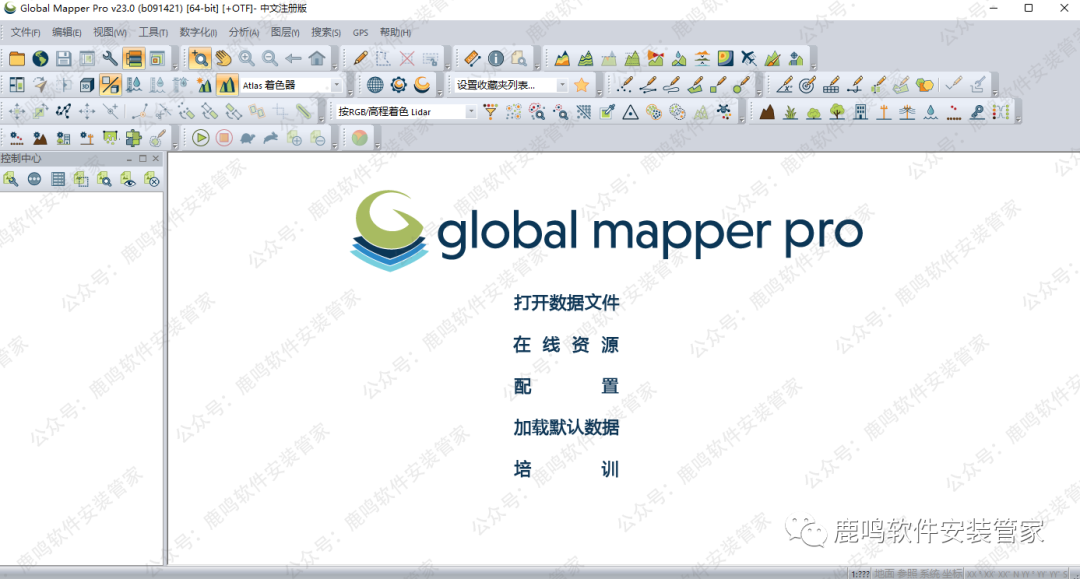1080x579 pixels.
Task: Click the open folder icon in toolbar
Action: [17, 58]
